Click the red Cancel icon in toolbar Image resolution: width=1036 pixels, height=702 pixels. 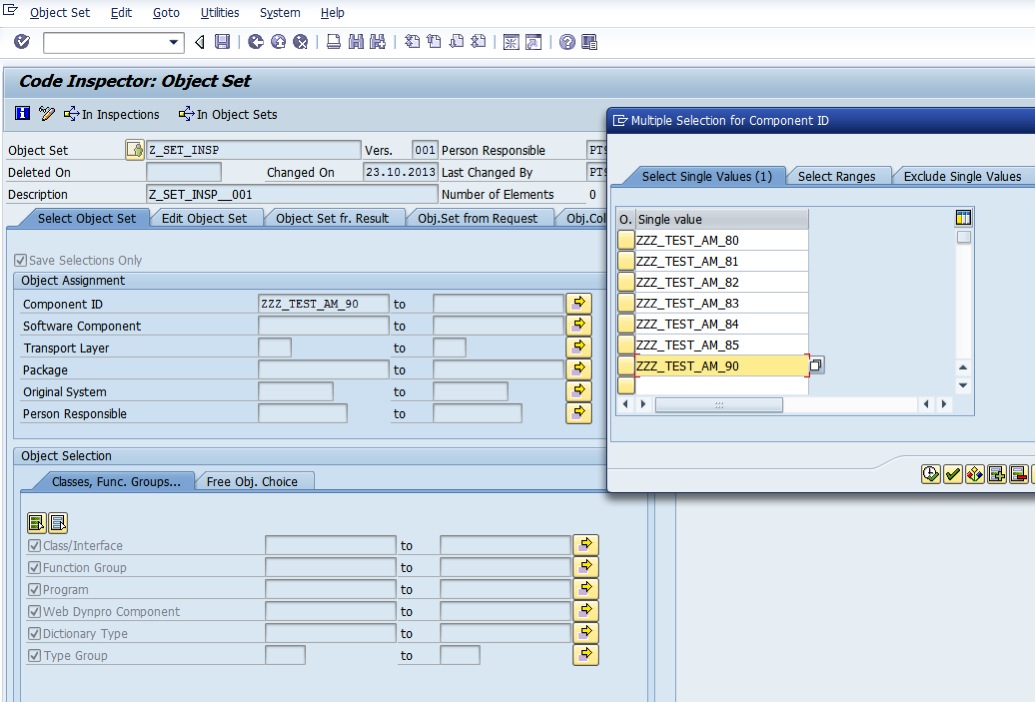[x=301, y=42]
